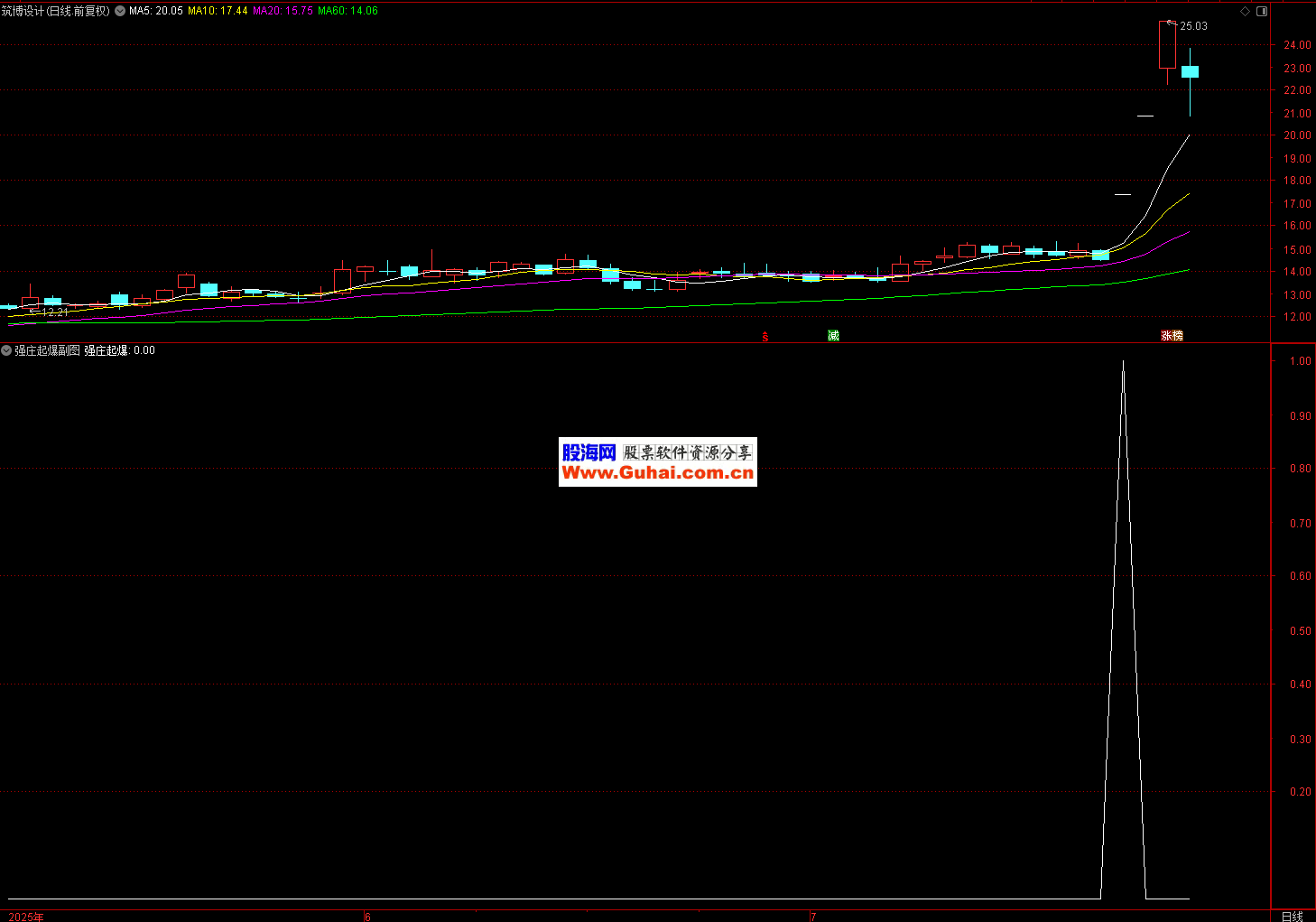1316x922 pixels.
Task: Click the MA10: 17.44 indicator label
Action: pyautogui.click(x=218, y=11)
